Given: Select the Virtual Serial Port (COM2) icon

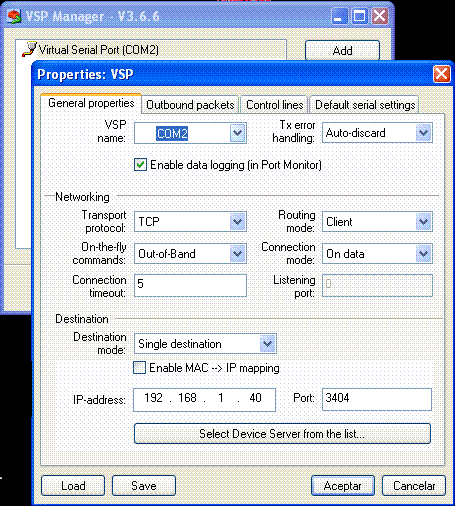Looking at the screenshot, I should [x=29, y=49].
